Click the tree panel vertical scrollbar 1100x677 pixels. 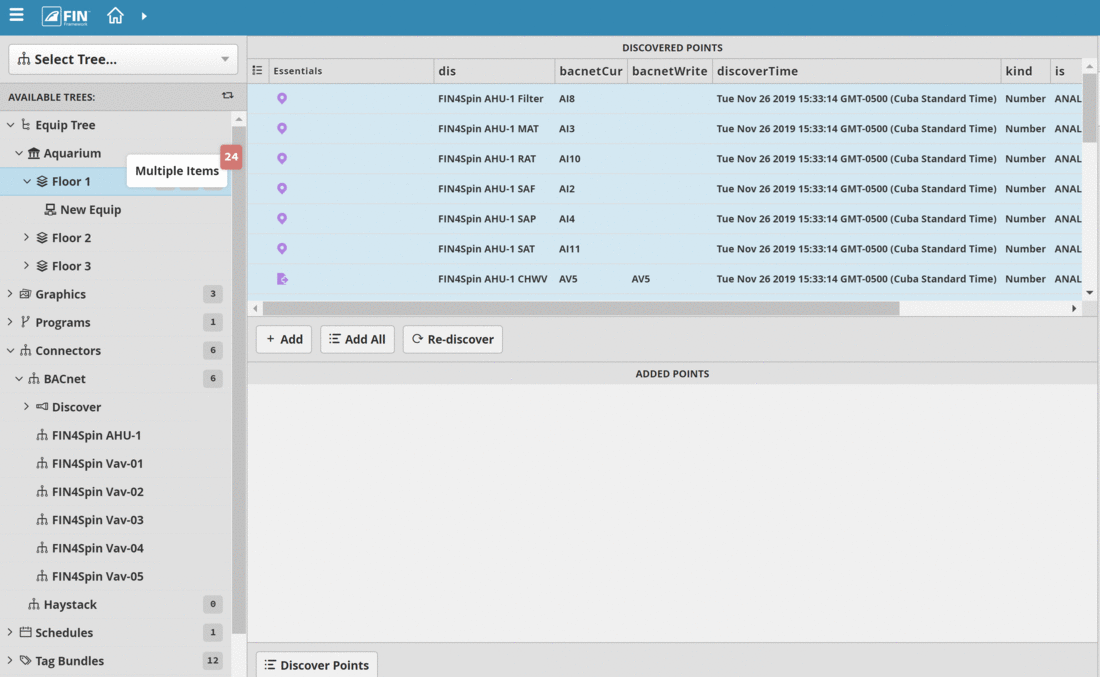pyautogui.click(x=239, y=379)
